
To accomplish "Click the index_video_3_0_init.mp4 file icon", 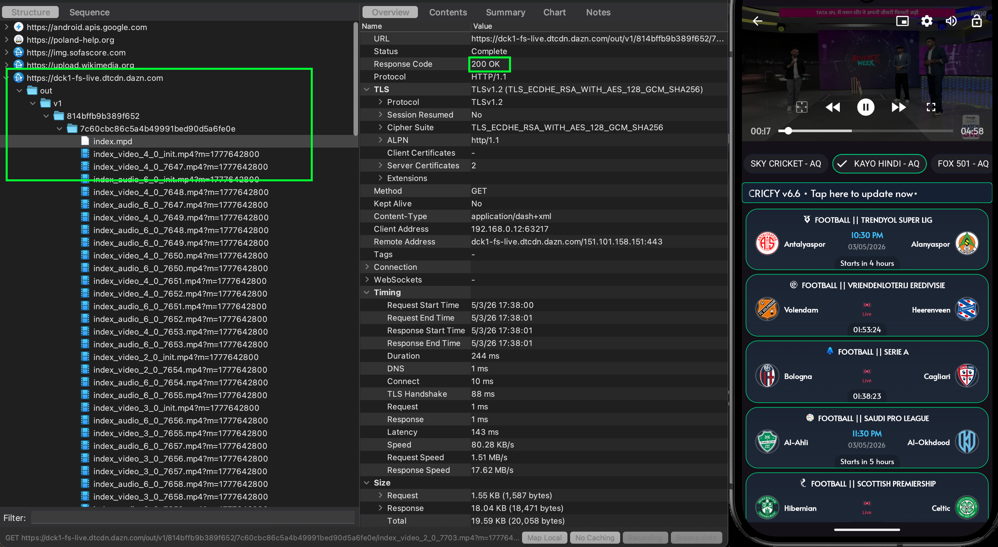I will (85, 408).
